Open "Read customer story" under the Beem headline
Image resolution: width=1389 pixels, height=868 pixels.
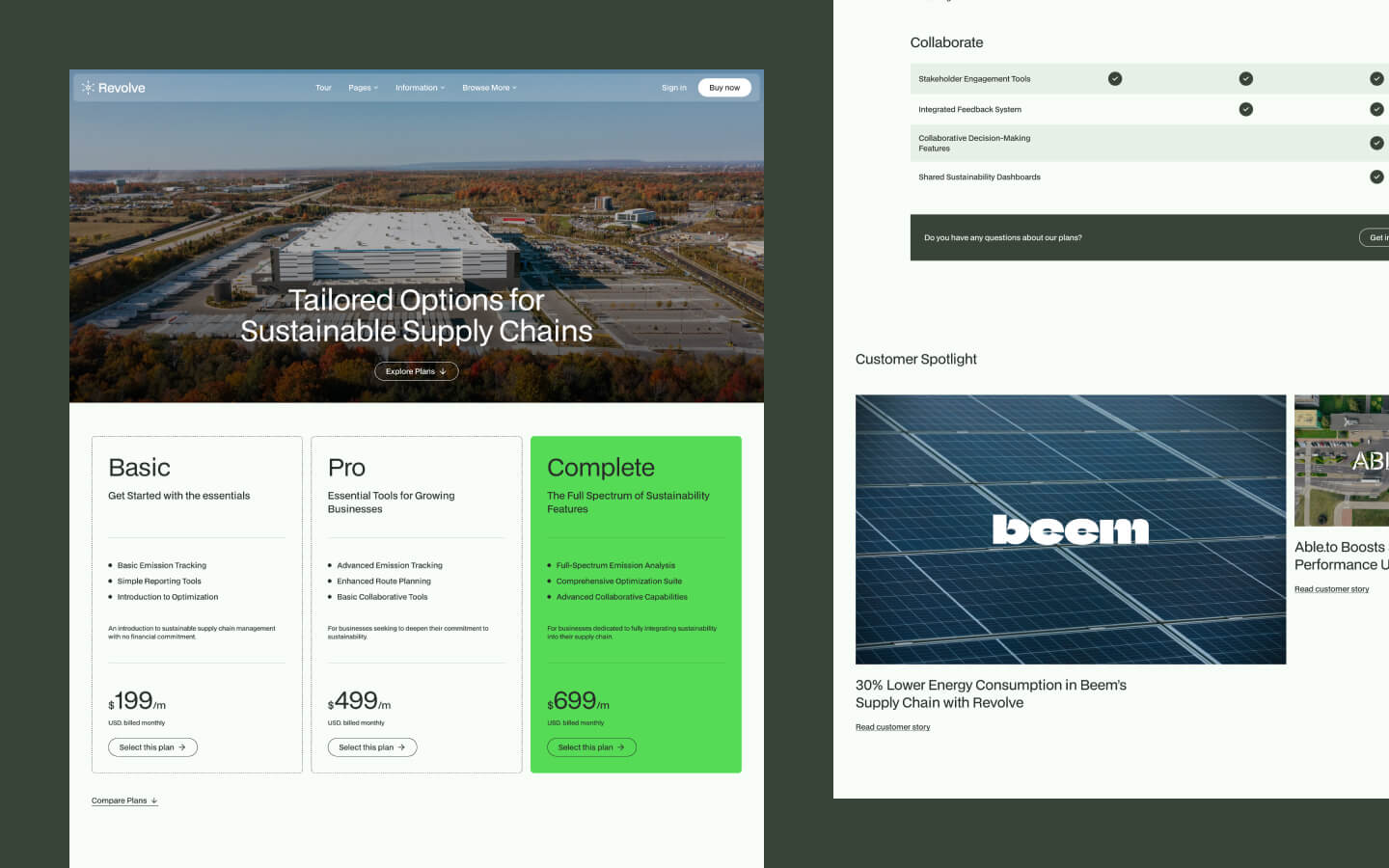pyautogui.click(x=892, y=726)
